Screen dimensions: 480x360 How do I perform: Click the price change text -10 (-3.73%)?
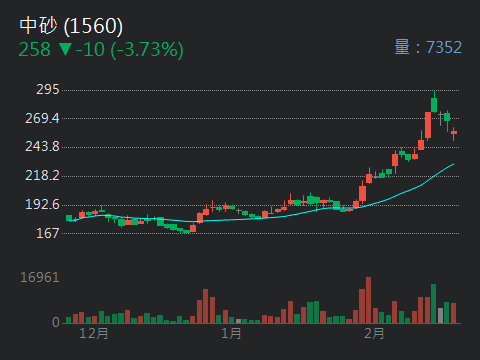pyautogui.click(x=129, y=50)
